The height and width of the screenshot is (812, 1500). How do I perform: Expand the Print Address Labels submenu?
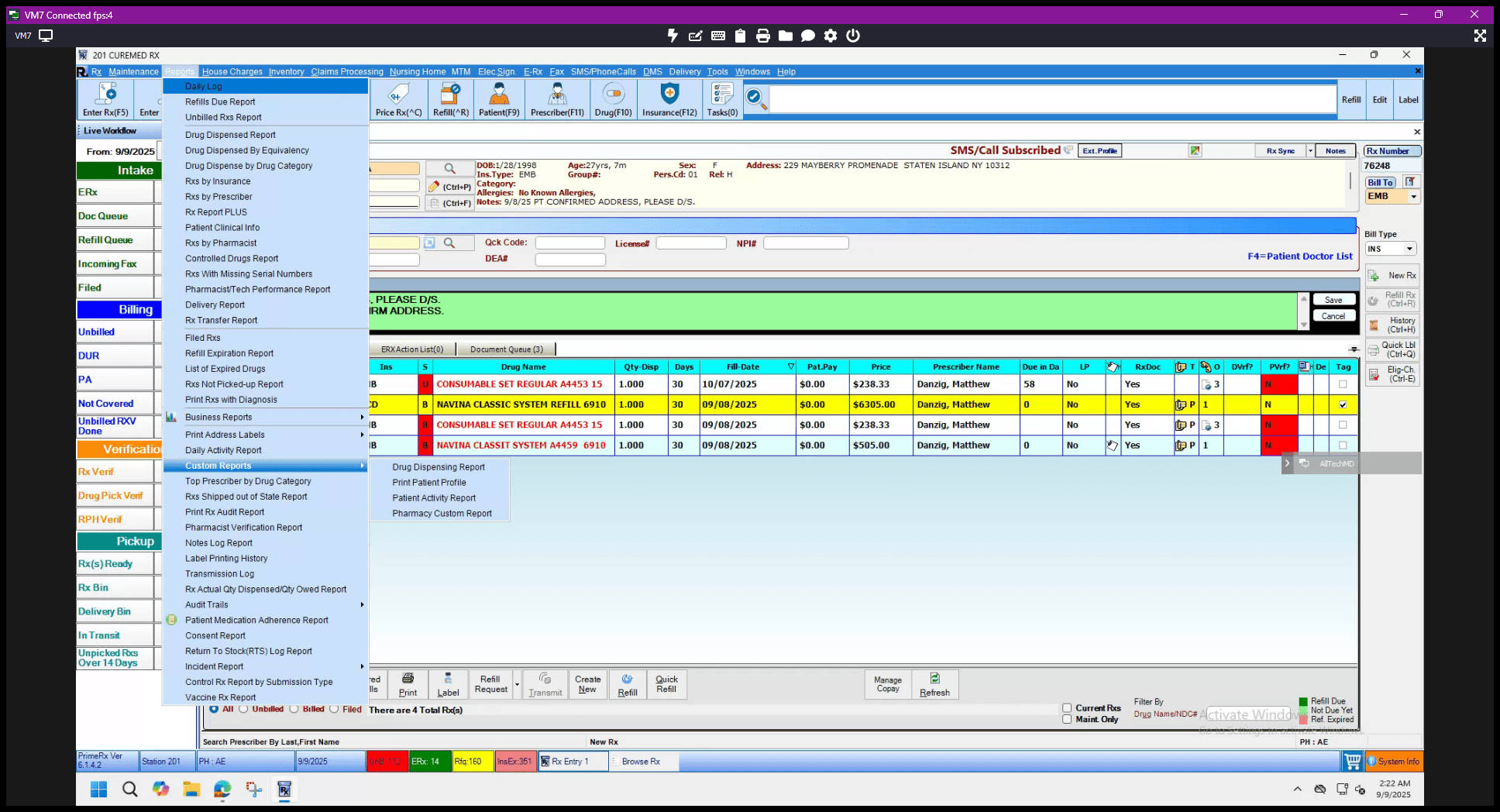tap(265, 435)
